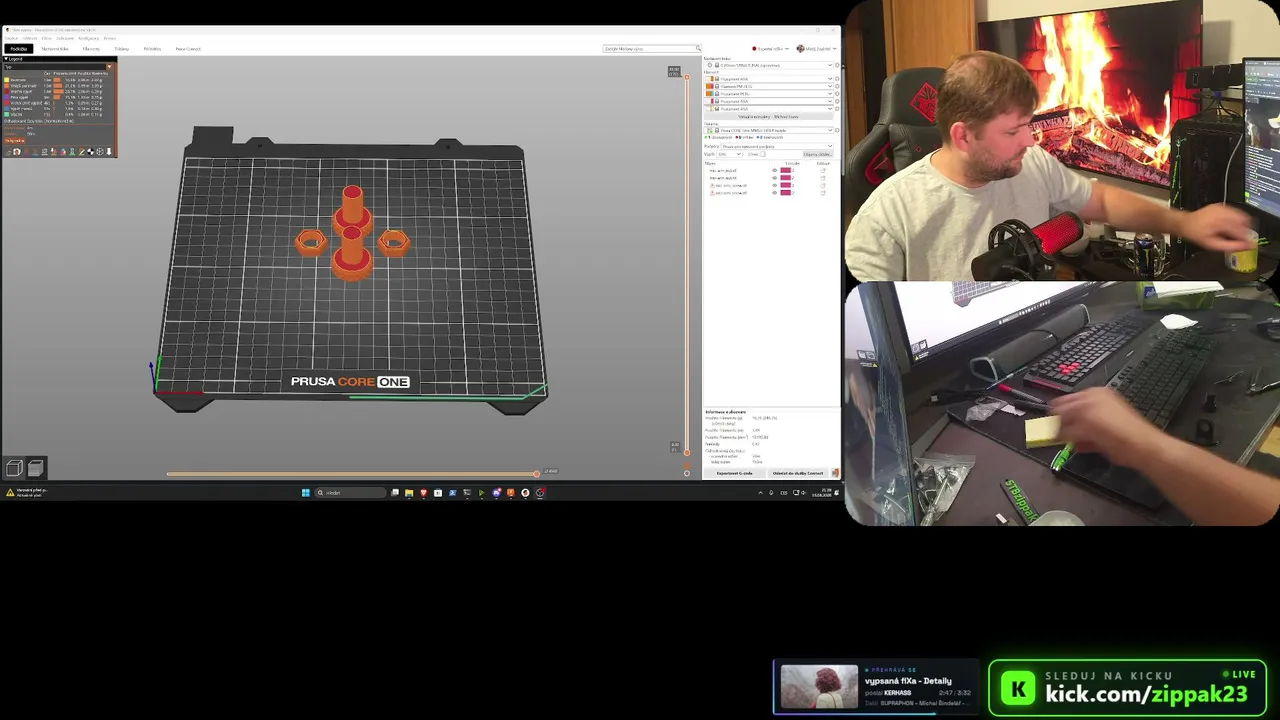The width and height of the screenshot is (1280, 720).
Task: Open the Filament PM PETG dropdown
Action: tap(771, 86)
